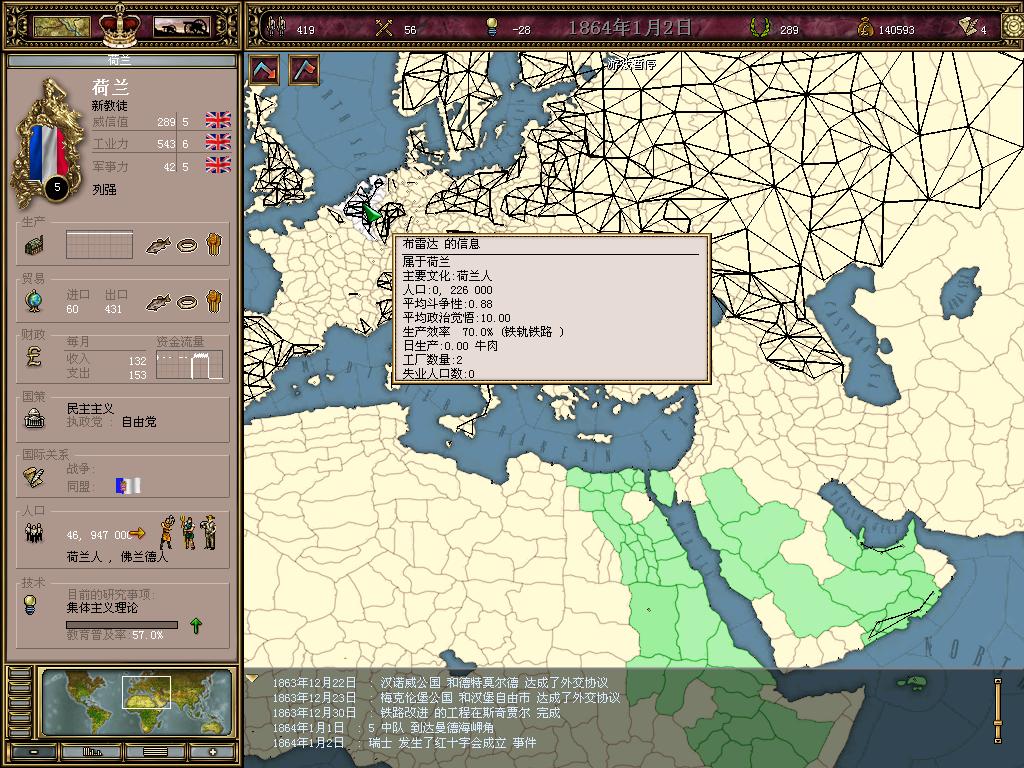This screenshot has height=768, width=1024.
Task: Zoom in with the plus button
Action: [x=212, y=752]
